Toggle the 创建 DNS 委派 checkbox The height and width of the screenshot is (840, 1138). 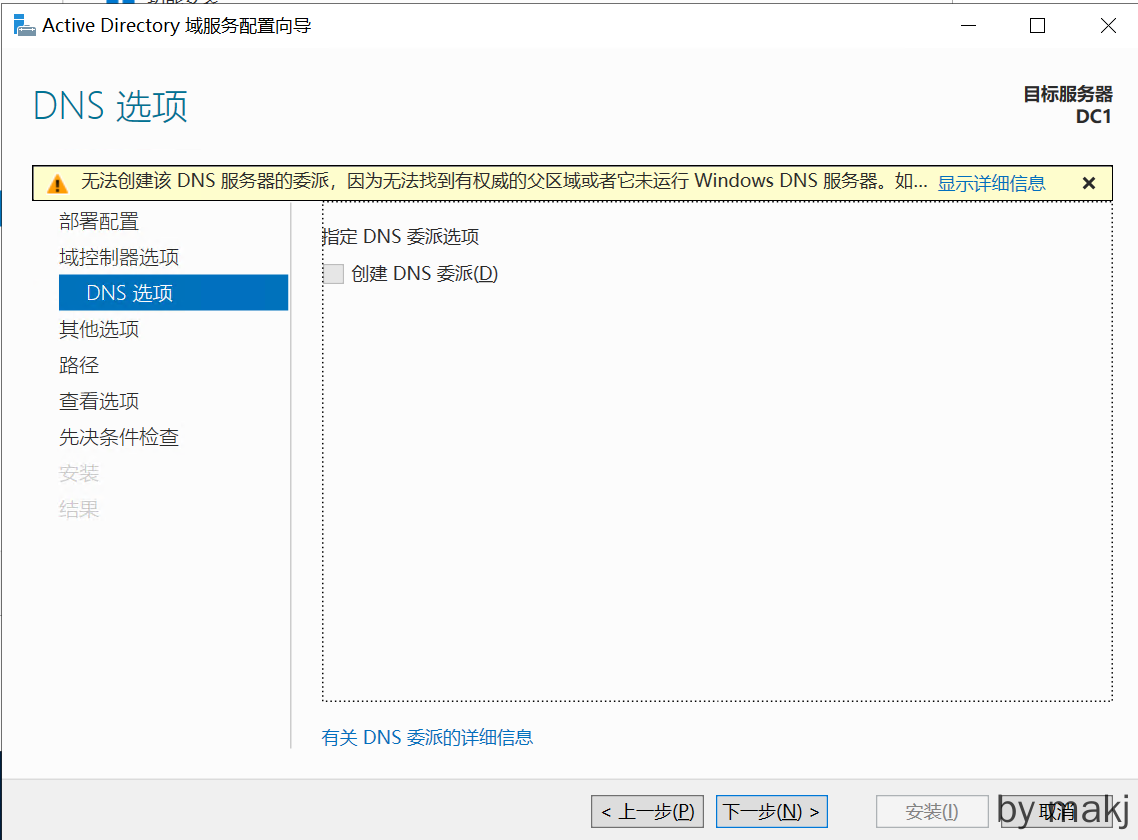[334, 274]
